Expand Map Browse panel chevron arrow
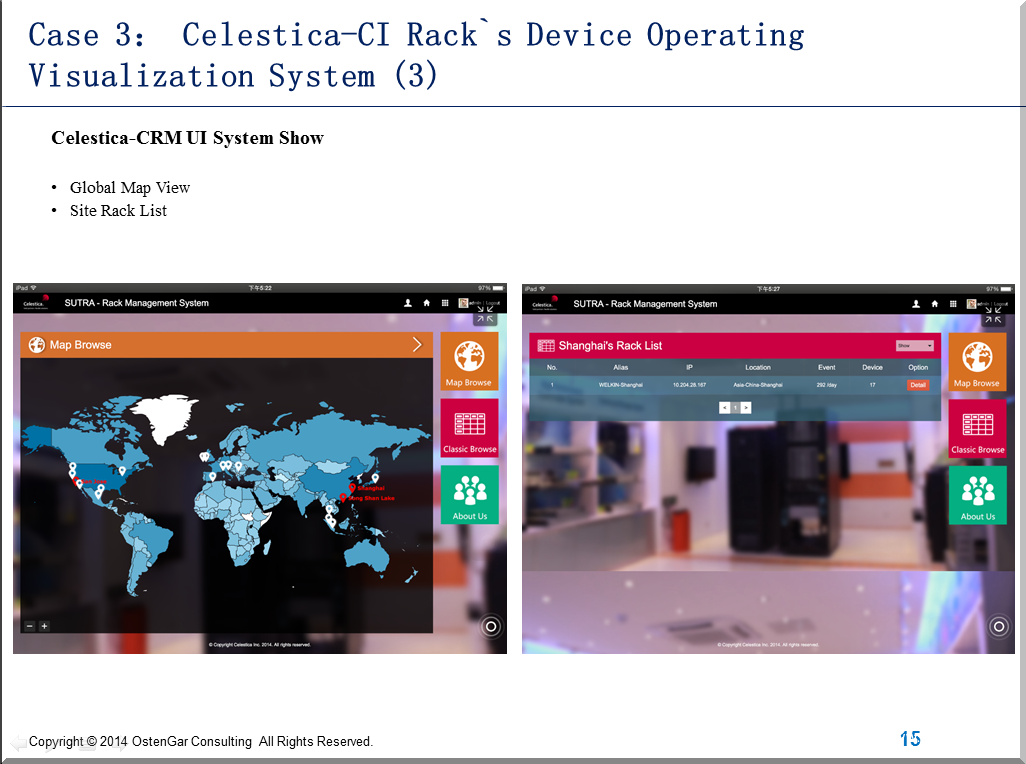The image size is (1026, 764). (417, 345)
